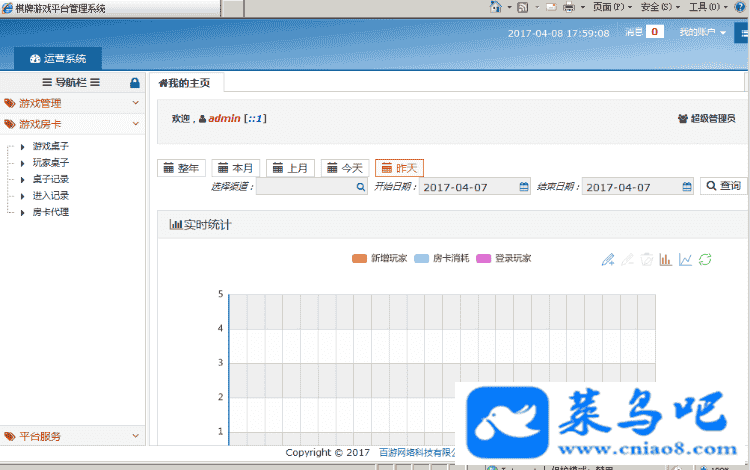Expand the 游戏管理 section
This screenshot has height=470, width=750.
[70, 103]
